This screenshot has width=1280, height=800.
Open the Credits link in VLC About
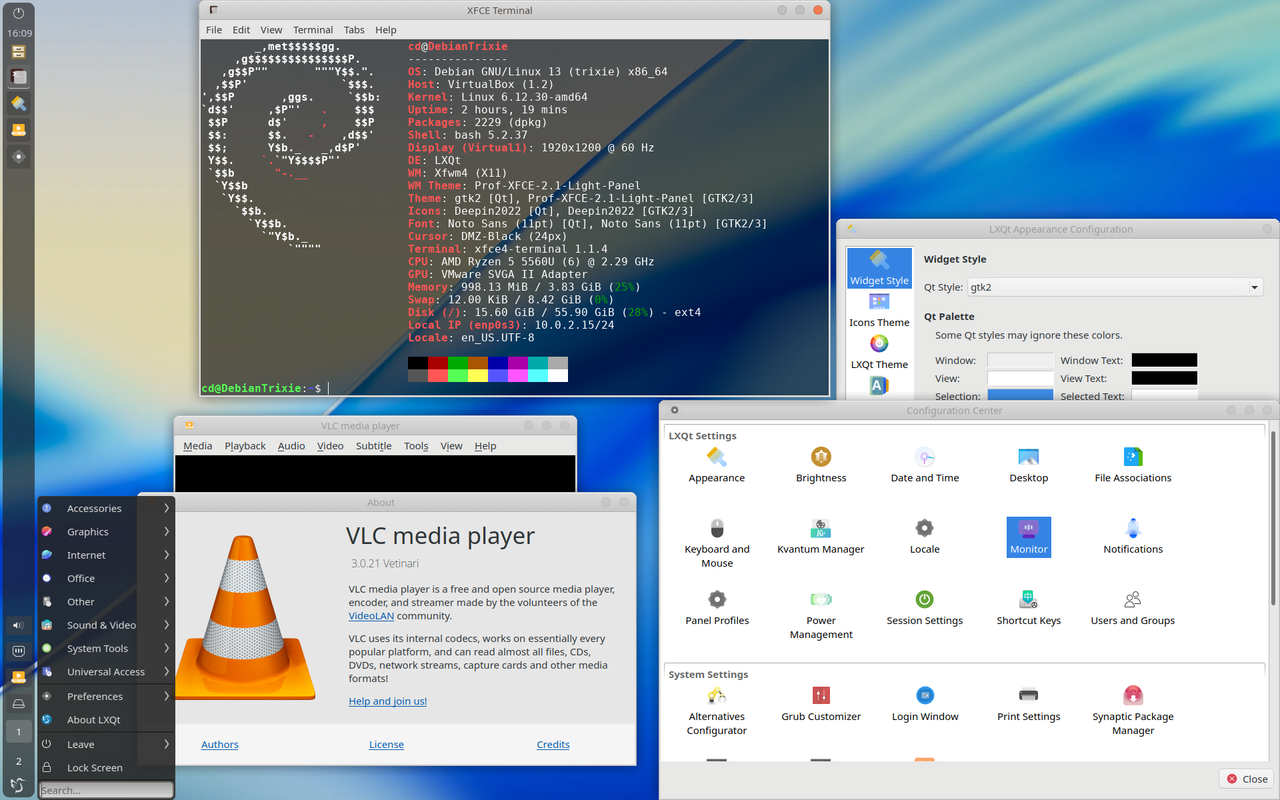(x=553, y=744)
